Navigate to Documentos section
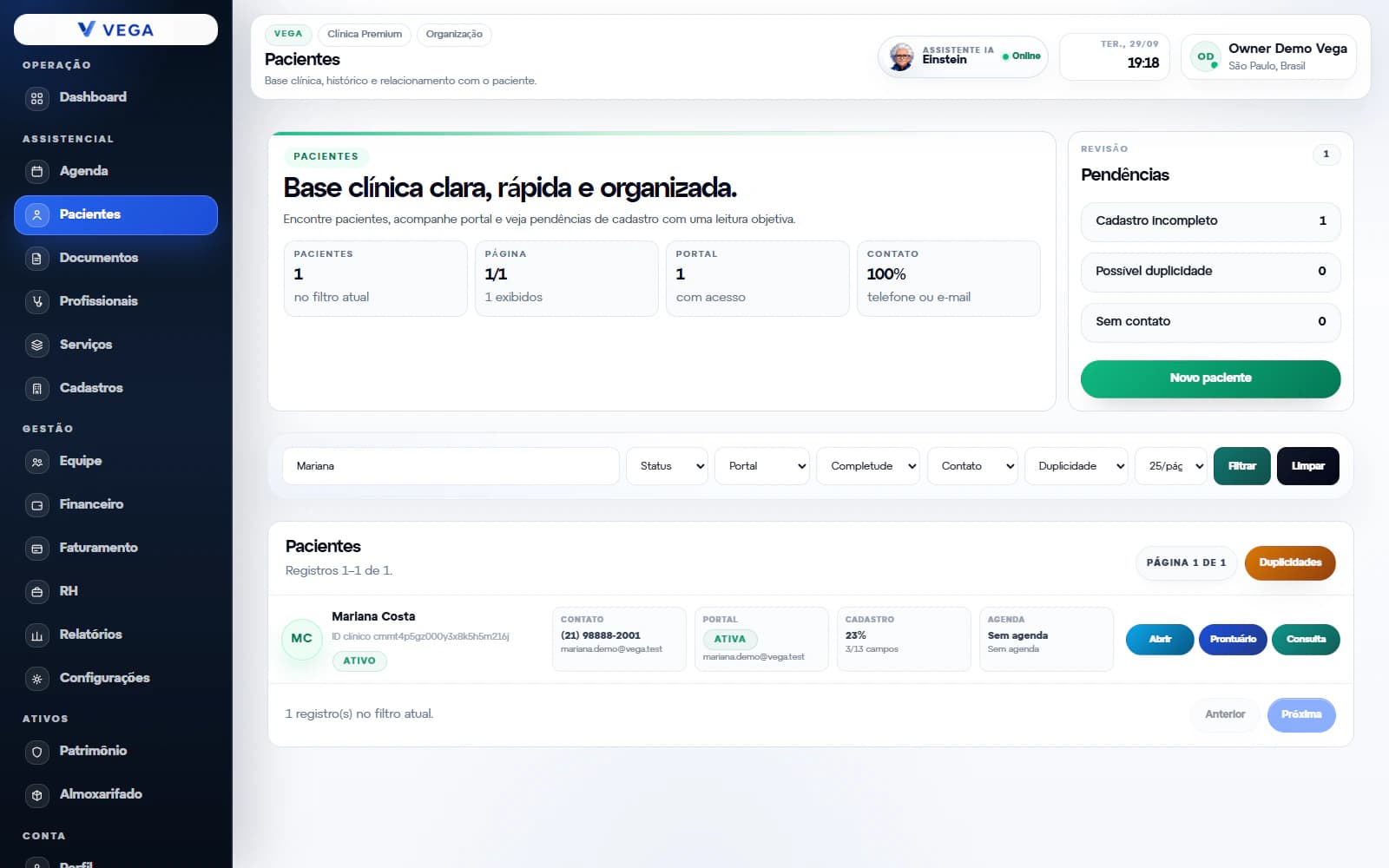Screen dimensions: 1389x868 coord(115,259)
